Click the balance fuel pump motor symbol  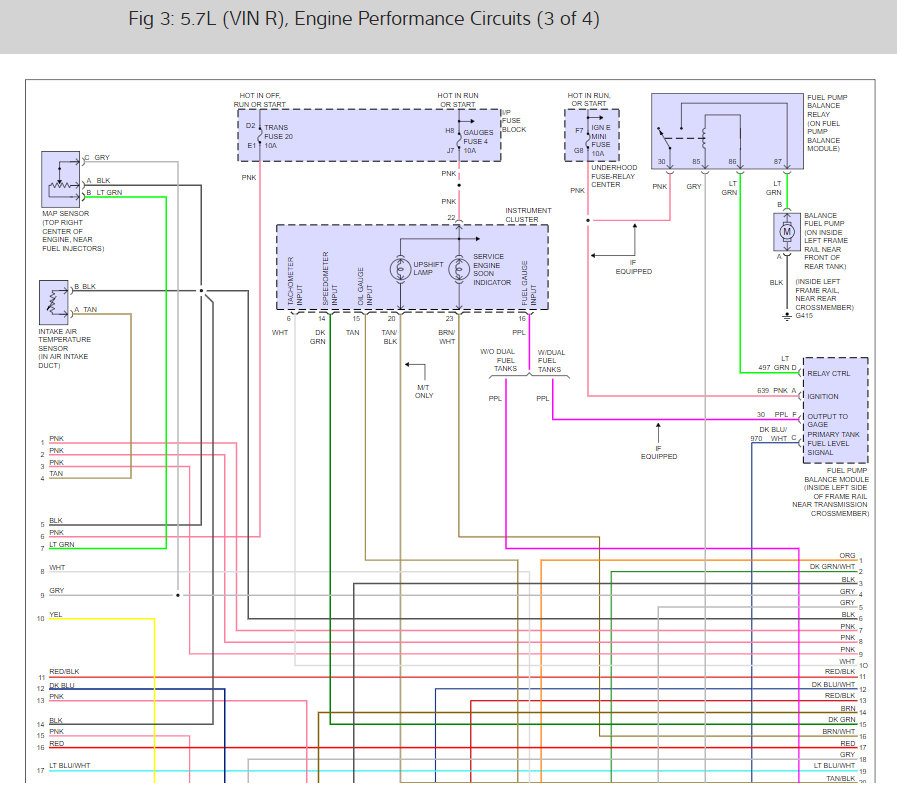[x=786, y=232]
